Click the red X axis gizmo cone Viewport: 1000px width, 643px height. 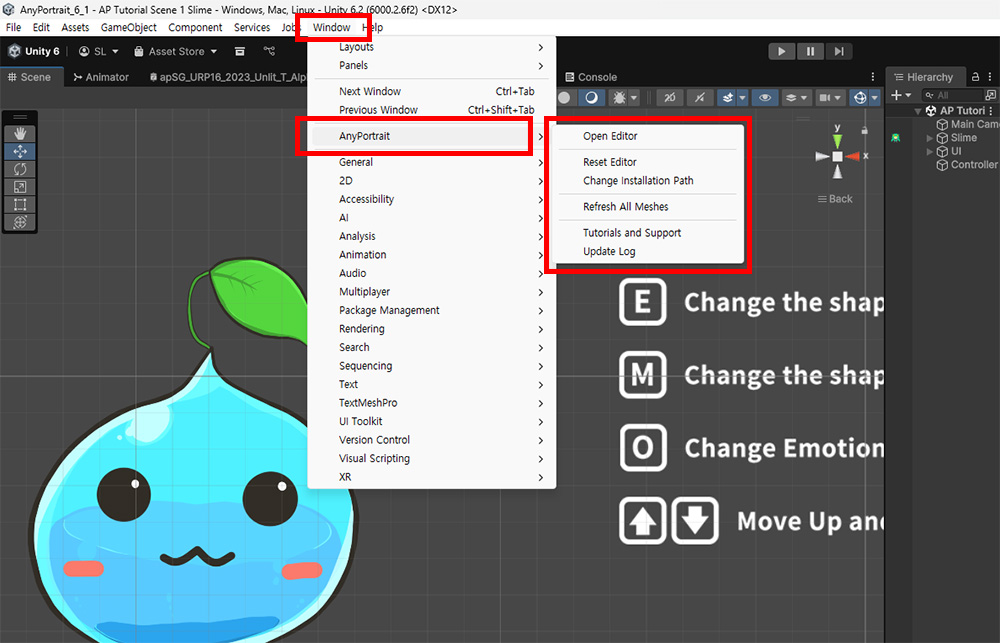coord(852,156)
